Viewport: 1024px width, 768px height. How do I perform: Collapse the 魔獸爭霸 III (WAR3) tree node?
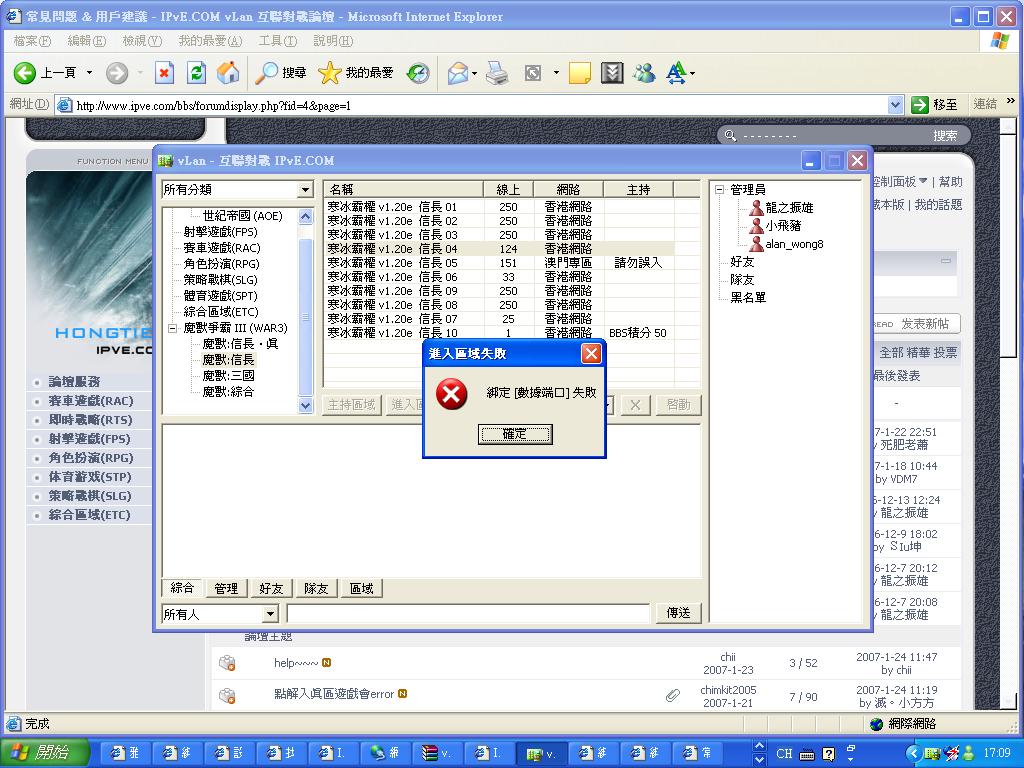pyautogui.click(x=172, y=328)
